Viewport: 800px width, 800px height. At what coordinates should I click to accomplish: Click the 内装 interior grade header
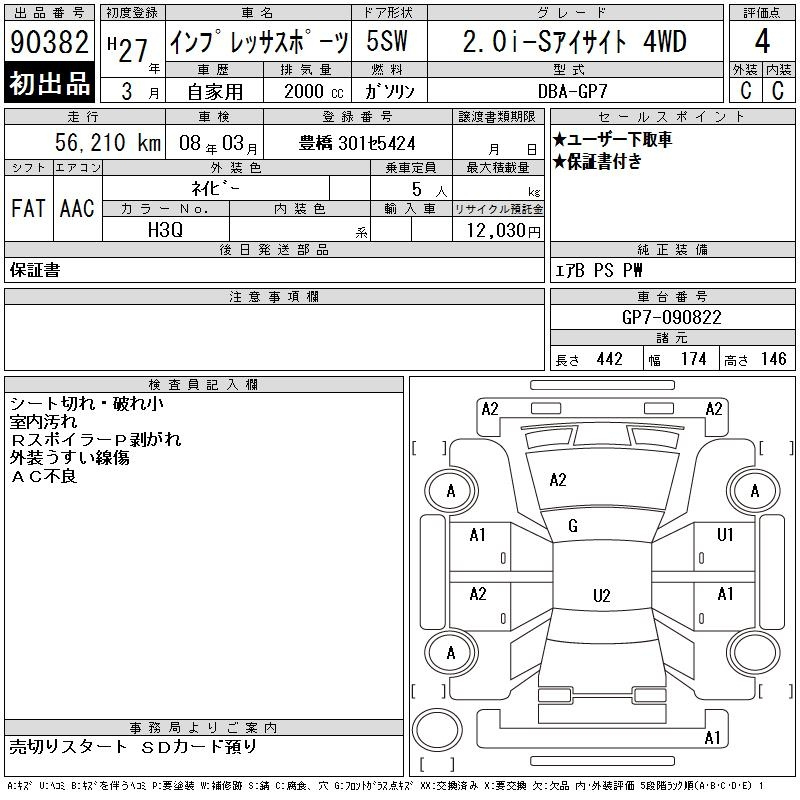779,69
